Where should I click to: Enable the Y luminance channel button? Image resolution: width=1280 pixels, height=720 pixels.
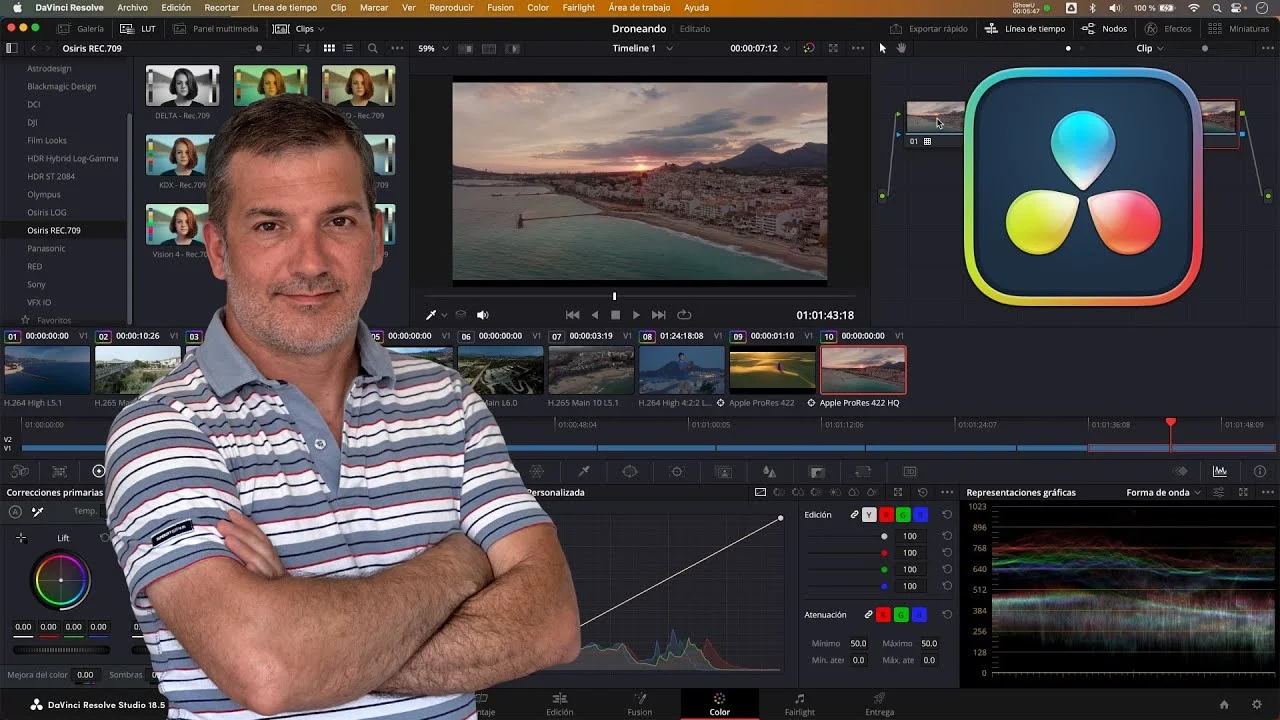[x=869, y=515]
